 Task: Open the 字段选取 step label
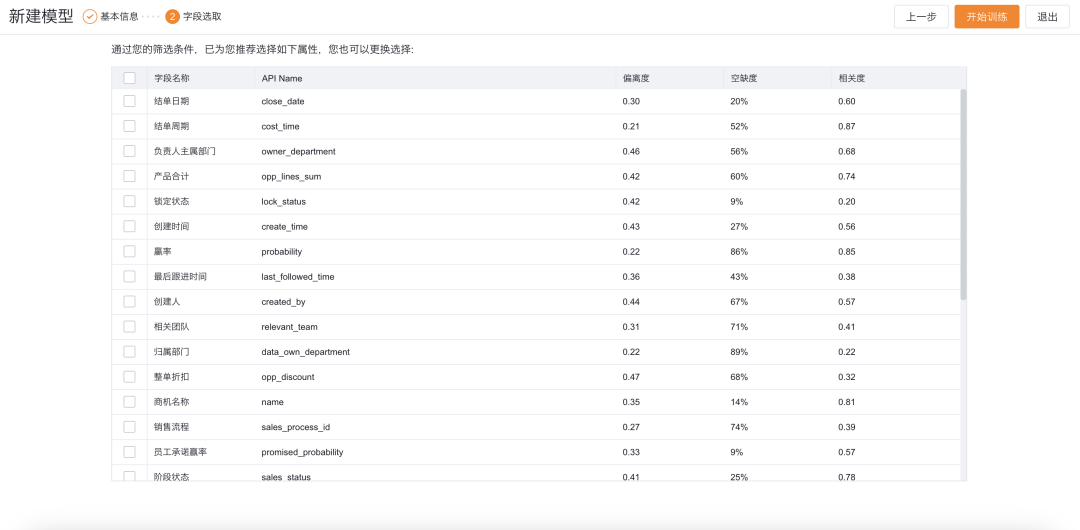point(202,17)
